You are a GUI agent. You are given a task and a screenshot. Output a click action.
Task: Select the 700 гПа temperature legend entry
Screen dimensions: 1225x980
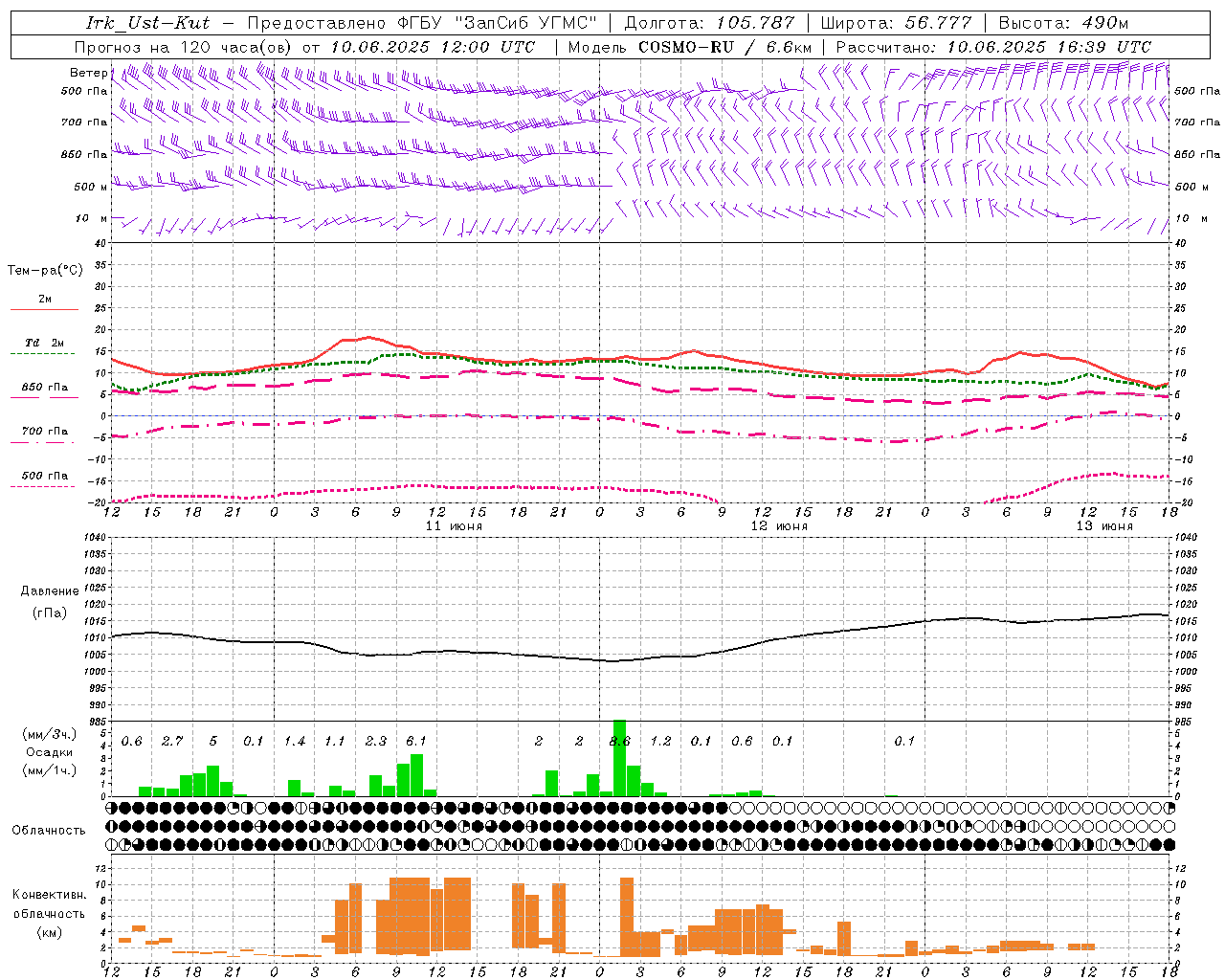pyautogui.click(x=44, y=432)
